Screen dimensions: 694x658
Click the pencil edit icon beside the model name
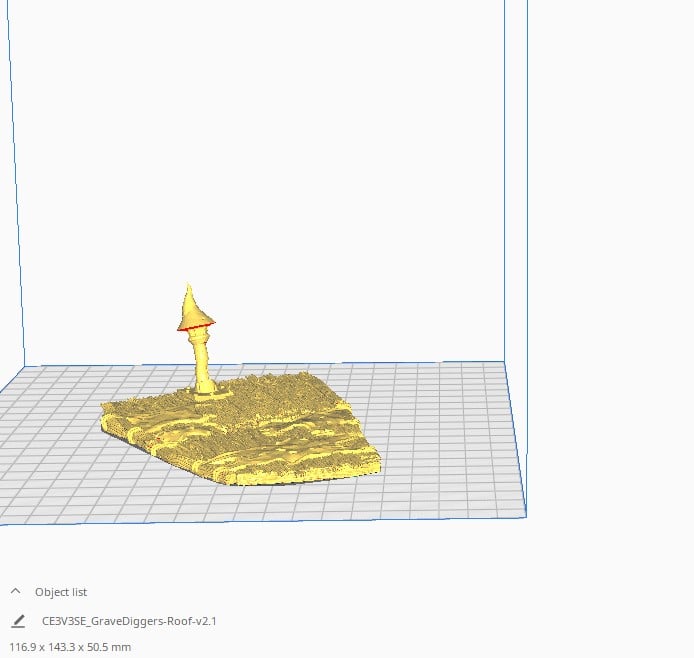coord(18,621)
